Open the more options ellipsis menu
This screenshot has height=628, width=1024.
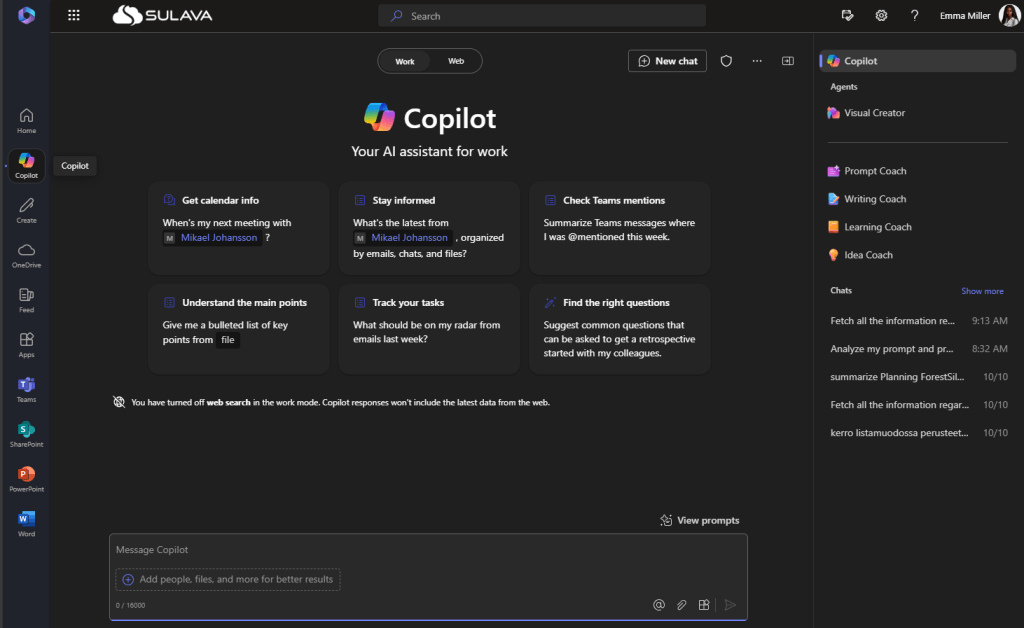[757, 61]
